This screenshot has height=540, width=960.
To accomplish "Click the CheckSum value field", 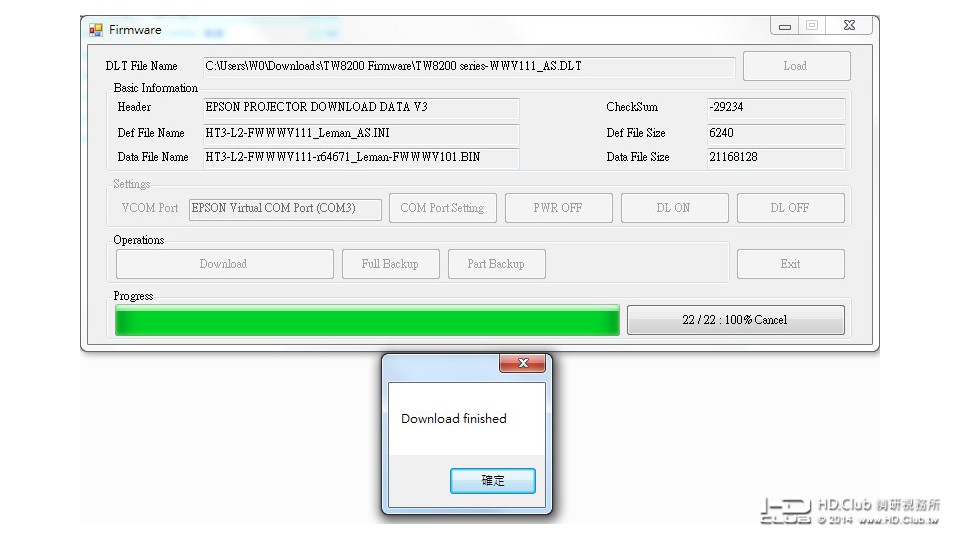I will tap(776, 108).
